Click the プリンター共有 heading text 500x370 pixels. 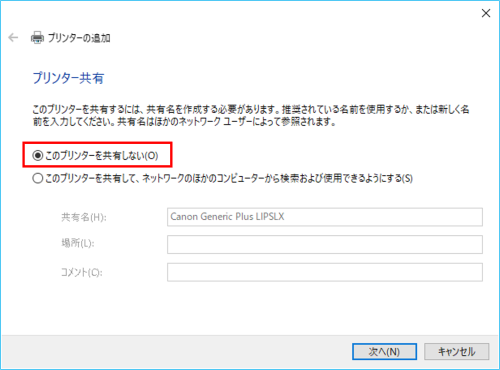tap(68, 78)
